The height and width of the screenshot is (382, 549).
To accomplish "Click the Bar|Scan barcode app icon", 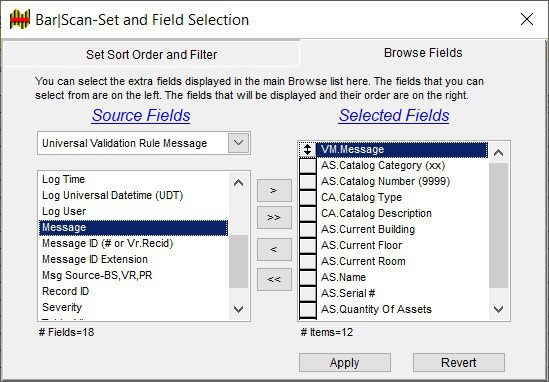I will (x=20, y=20).
